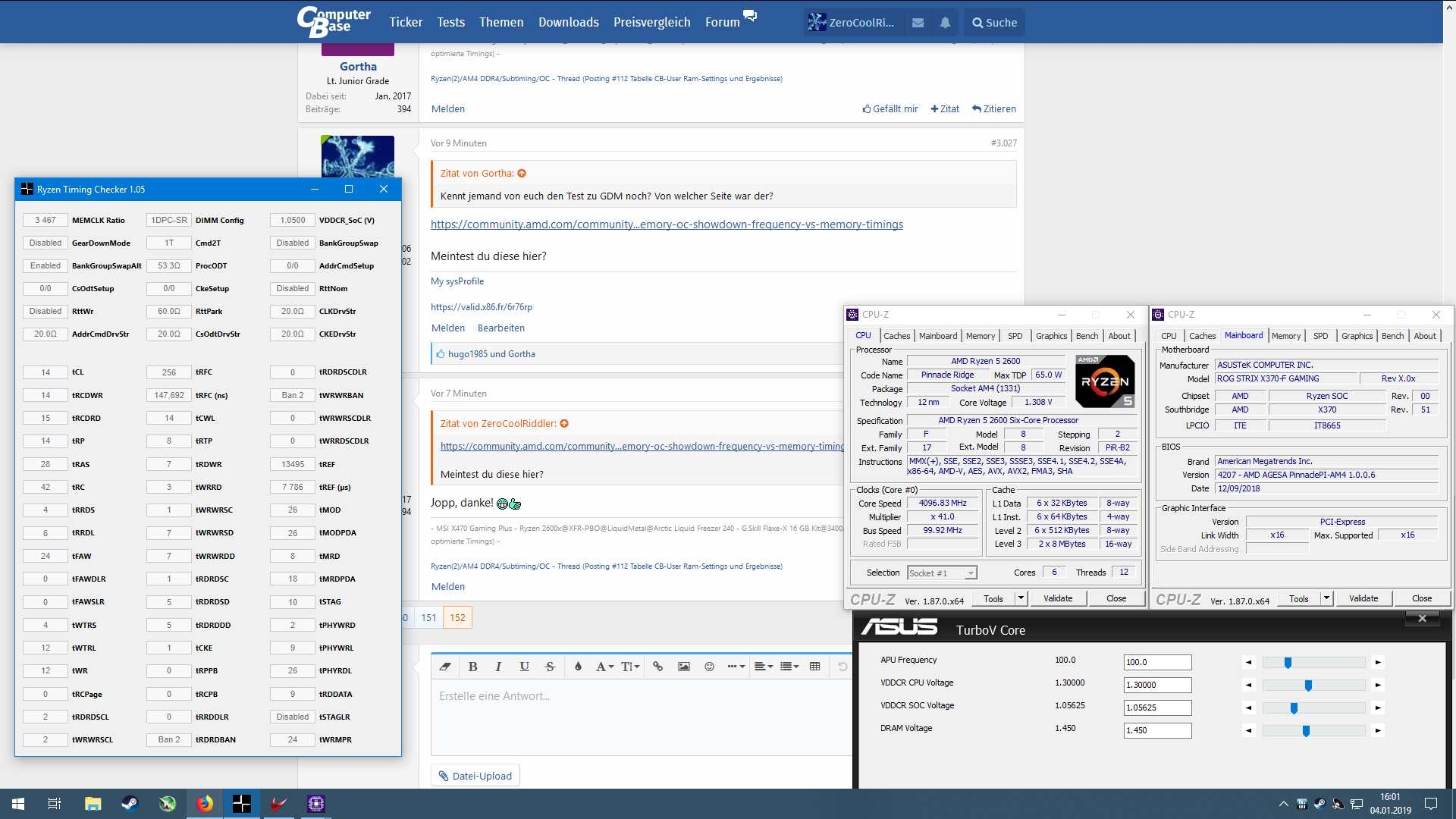The height and width of the screenshot is (819, 1456).
Task: Open the emoji picker in the editor
Action: (709, 667)
